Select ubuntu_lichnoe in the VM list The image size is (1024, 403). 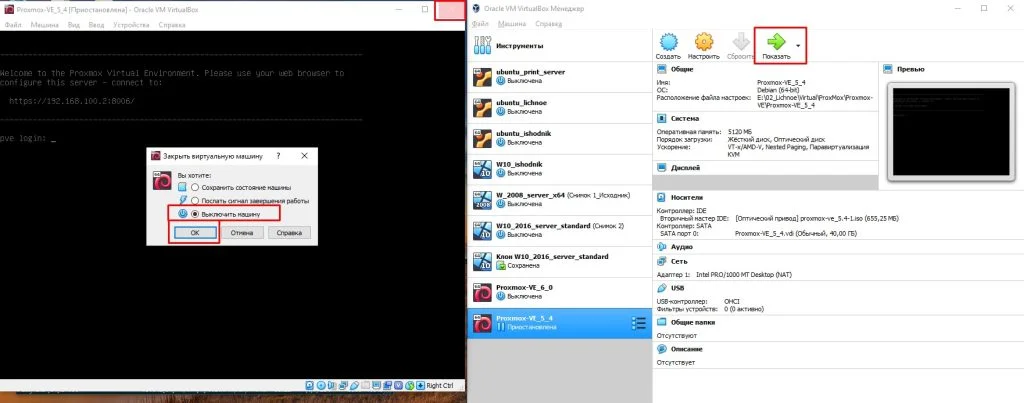click(560, 108)
